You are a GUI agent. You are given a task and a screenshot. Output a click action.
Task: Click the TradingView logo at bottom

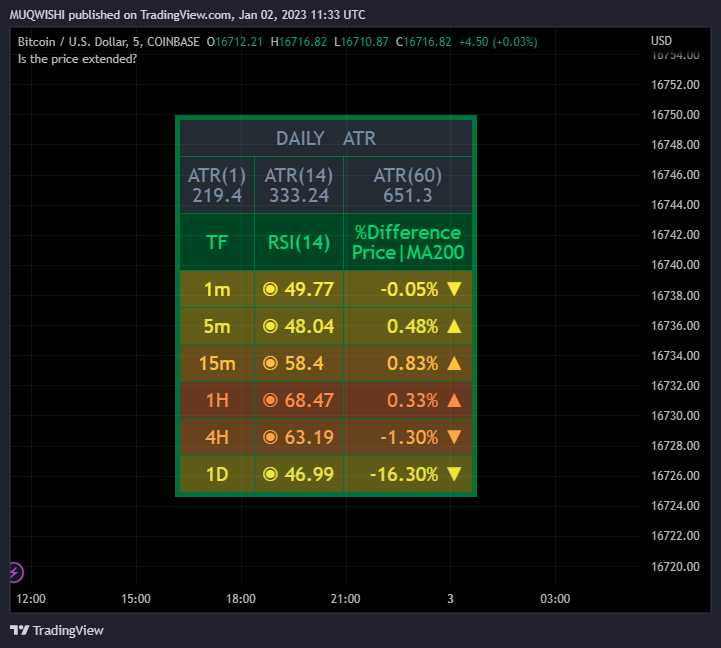57,630
